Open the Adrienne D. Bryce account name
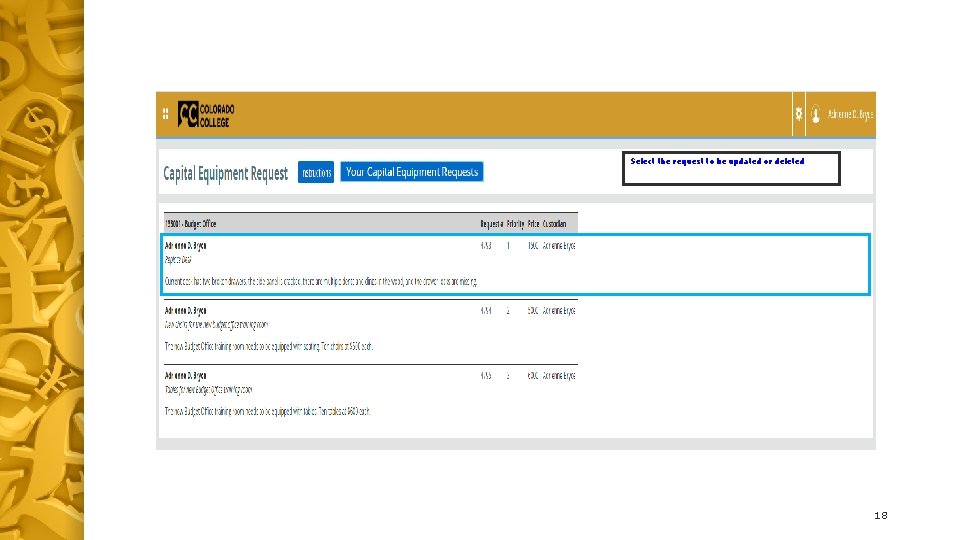 (x=850, y=114)
